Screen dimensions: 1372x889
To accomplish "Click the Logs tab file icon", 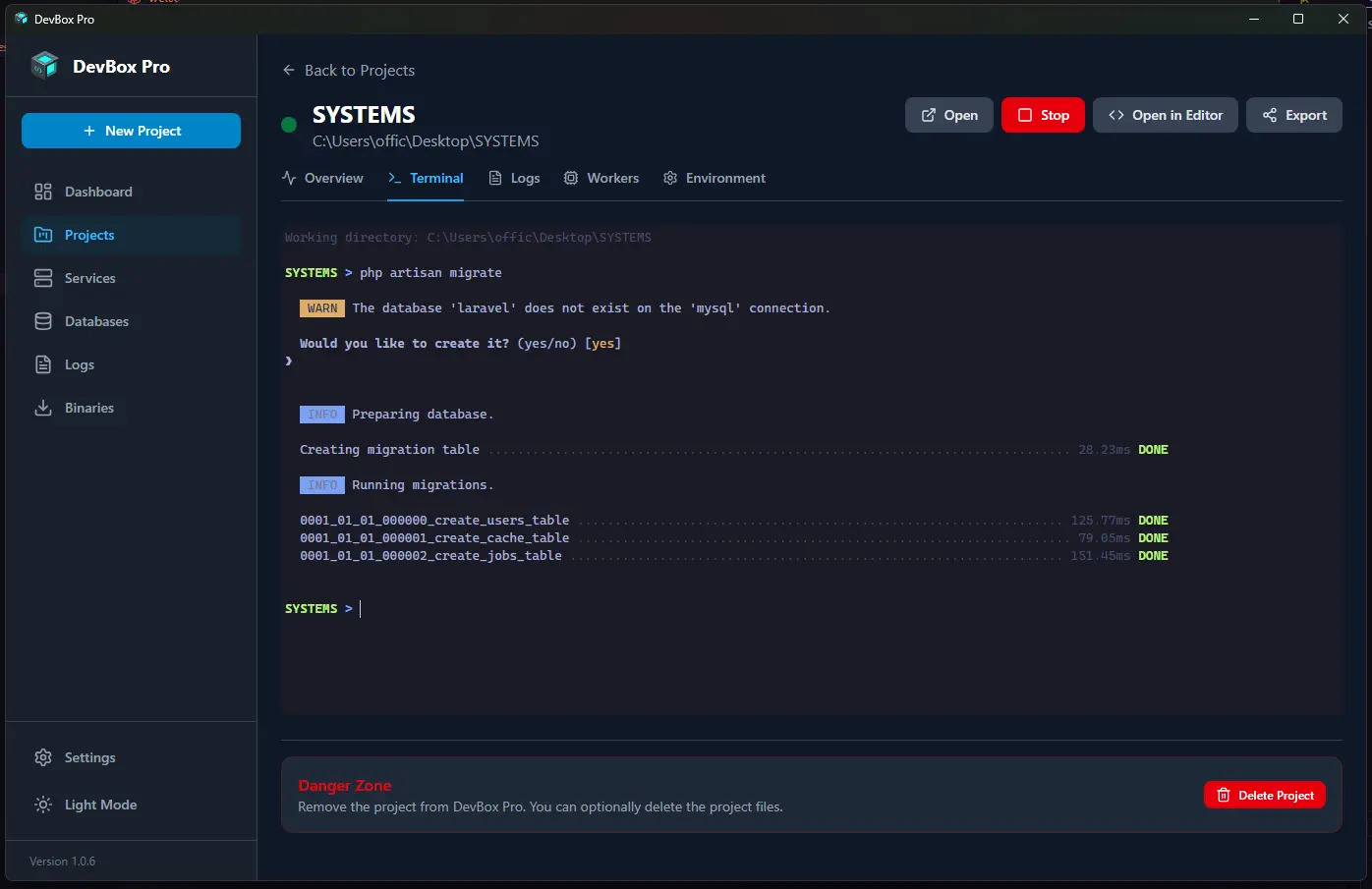I will click(495, 178).
